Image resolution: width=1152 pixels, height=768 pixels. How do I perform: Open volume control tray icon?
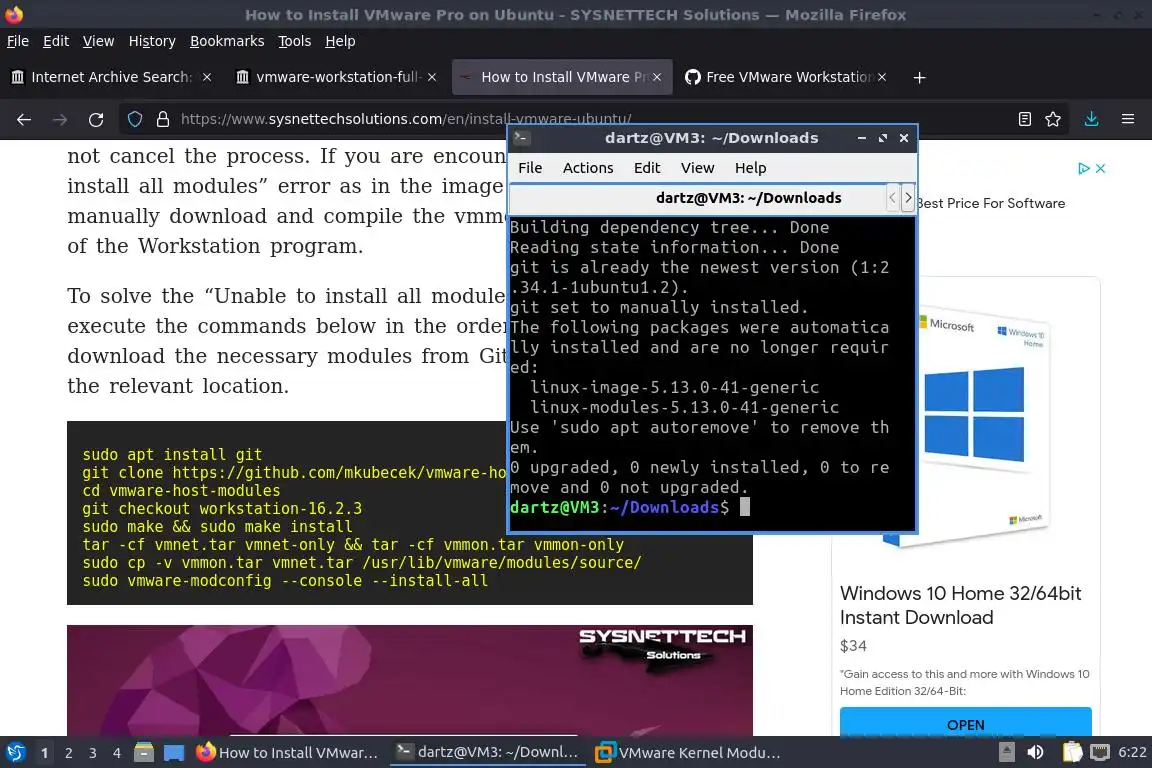(x=1035, y=752)
